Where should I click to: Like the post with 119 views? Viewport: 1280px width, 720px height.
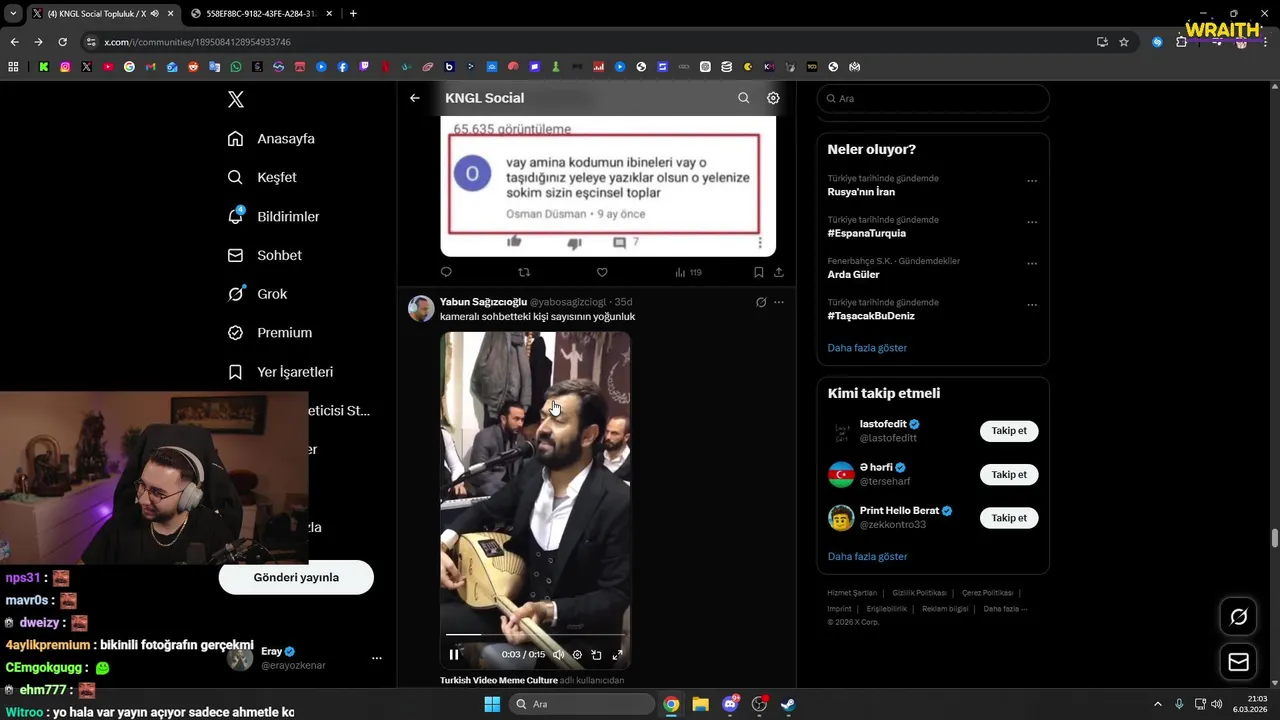602,272
